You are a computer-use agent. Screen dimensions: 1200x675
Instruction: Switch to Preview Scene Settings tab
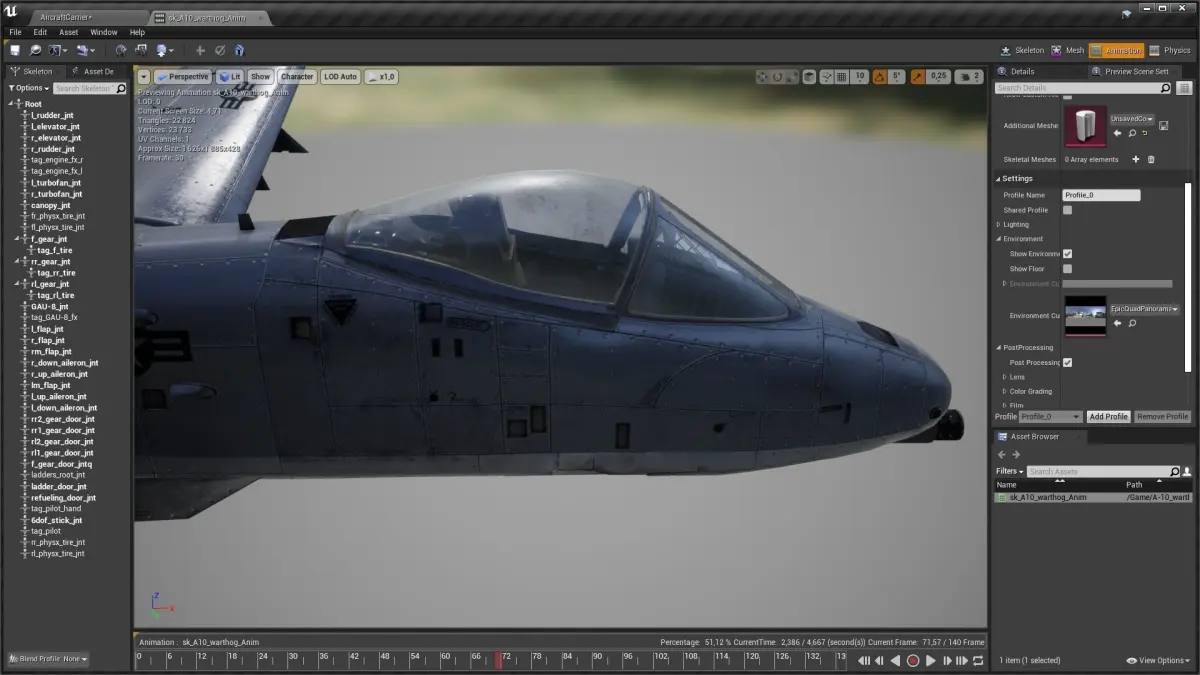(x=1136, y=71)
